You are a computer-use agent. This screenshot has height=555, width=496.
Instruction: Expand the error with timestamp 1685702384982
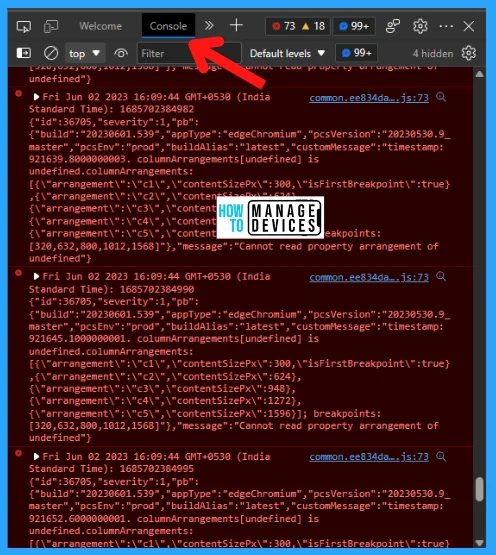(36, 97)
